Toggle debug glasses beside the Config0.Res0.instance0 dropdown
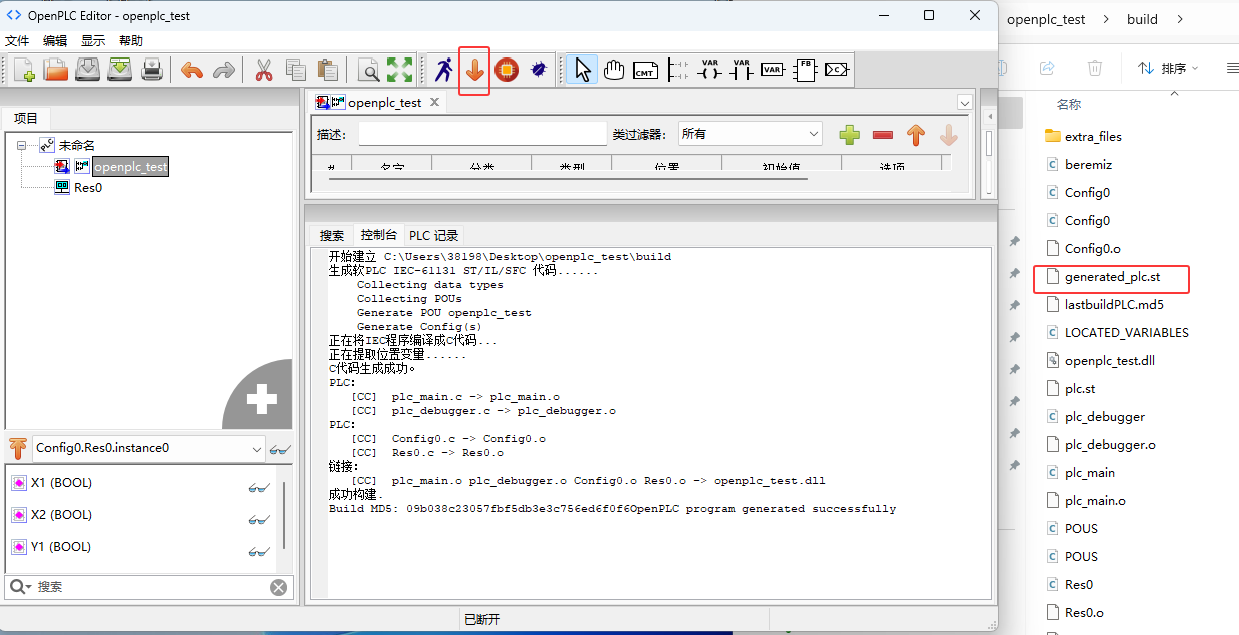The height and width of the screenshot is (635, 1239). coord(280,449)
